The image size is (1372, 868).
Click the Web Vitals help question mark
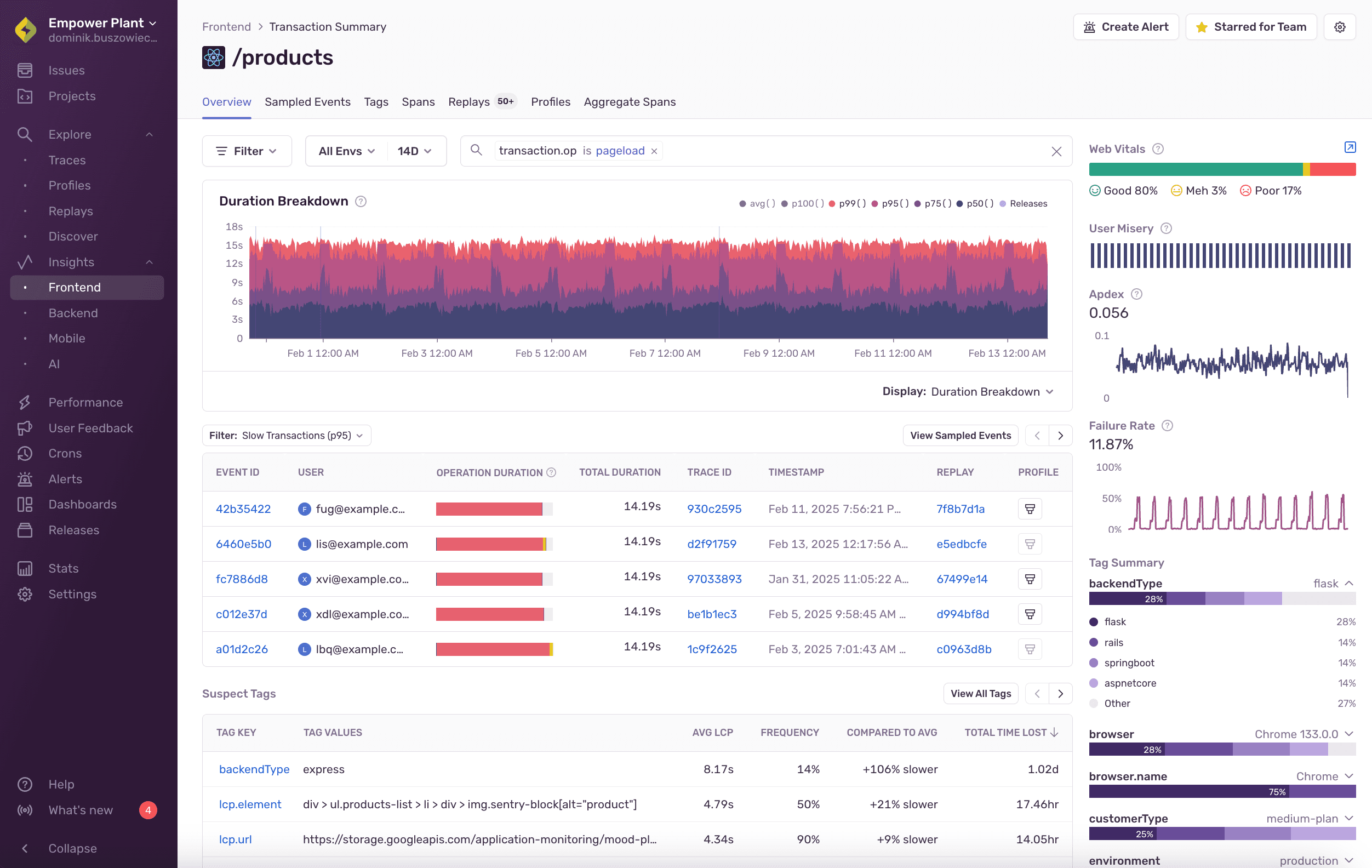point(1158,149)
